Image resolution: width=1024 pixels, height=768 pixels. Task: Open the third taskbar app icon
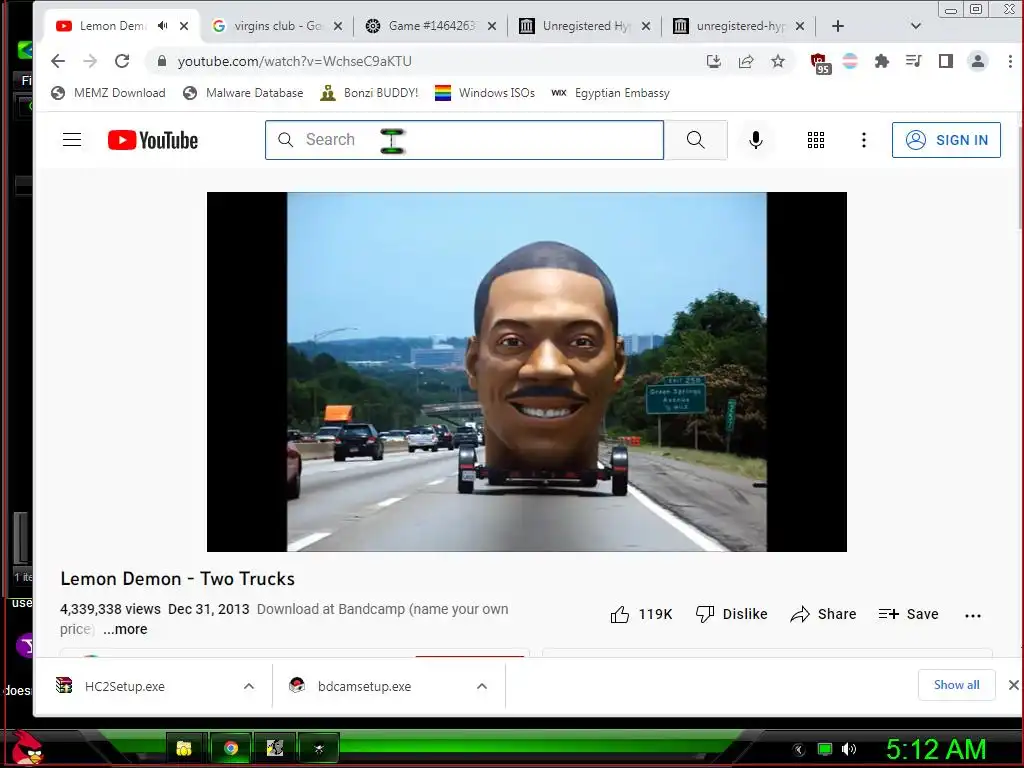[x=275, y=748]
